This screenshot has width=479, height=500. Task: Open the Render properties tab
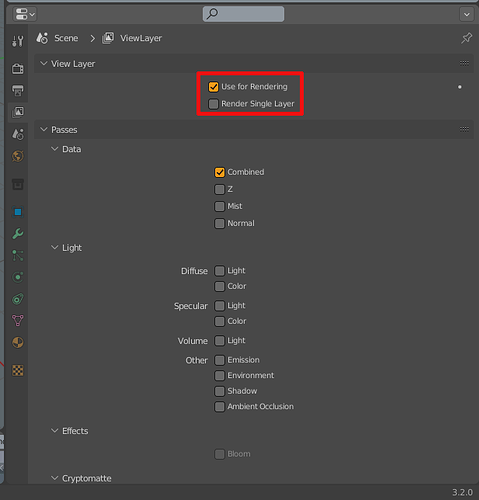(18, 69)
